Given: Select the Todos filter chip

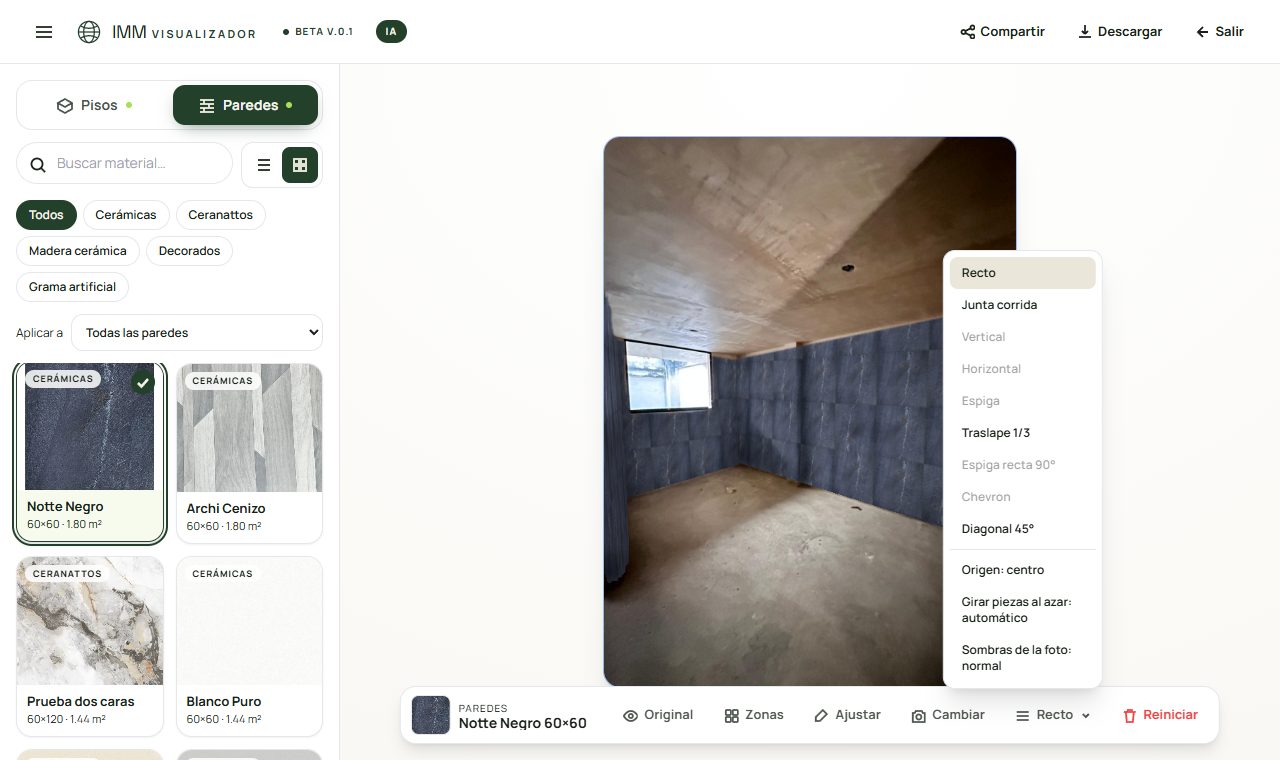Looking at the screenshot, I should pos(46,215).
